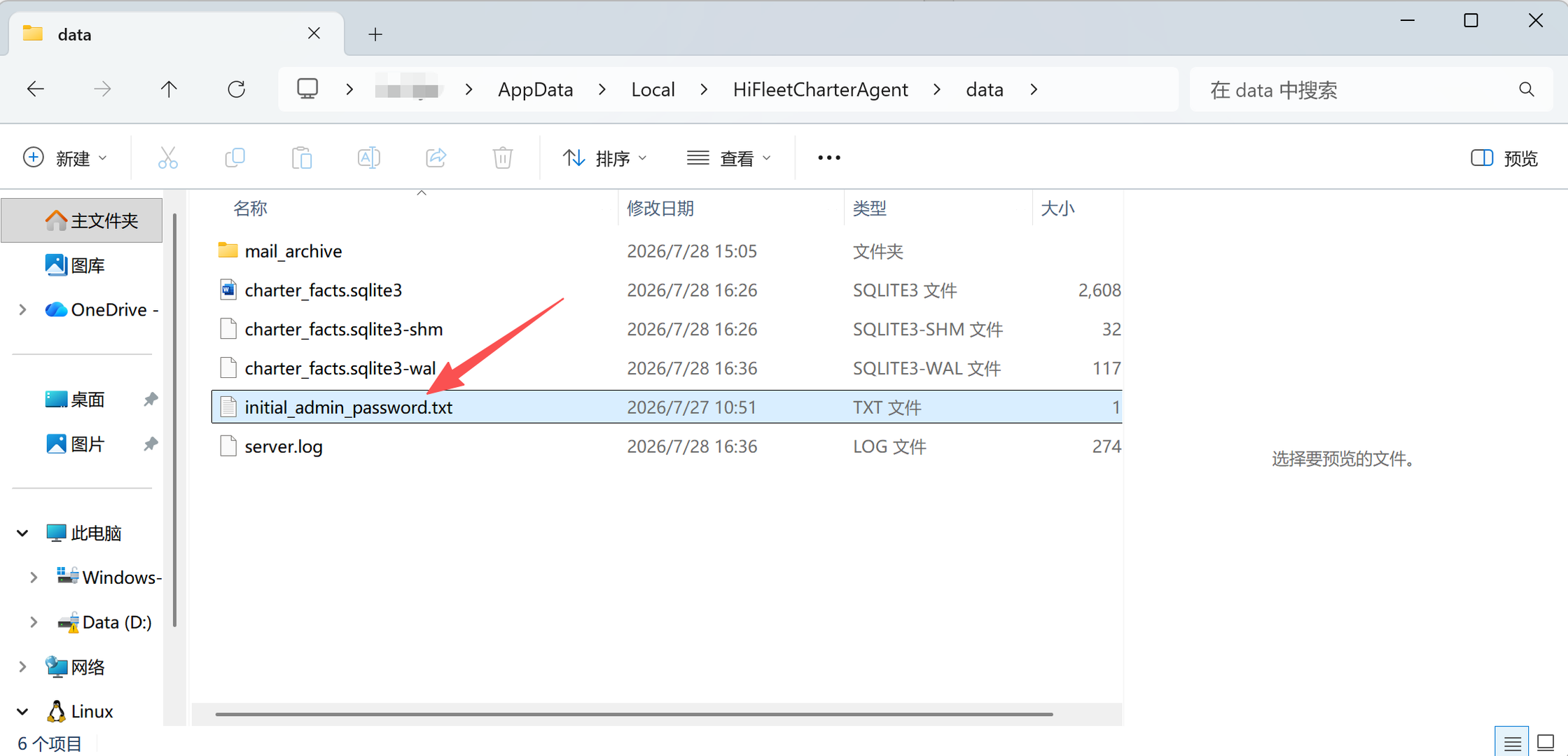The width and height of the screenshot is (1568, 756).
Task: Select Linux in sidebar
Action: 80,711
